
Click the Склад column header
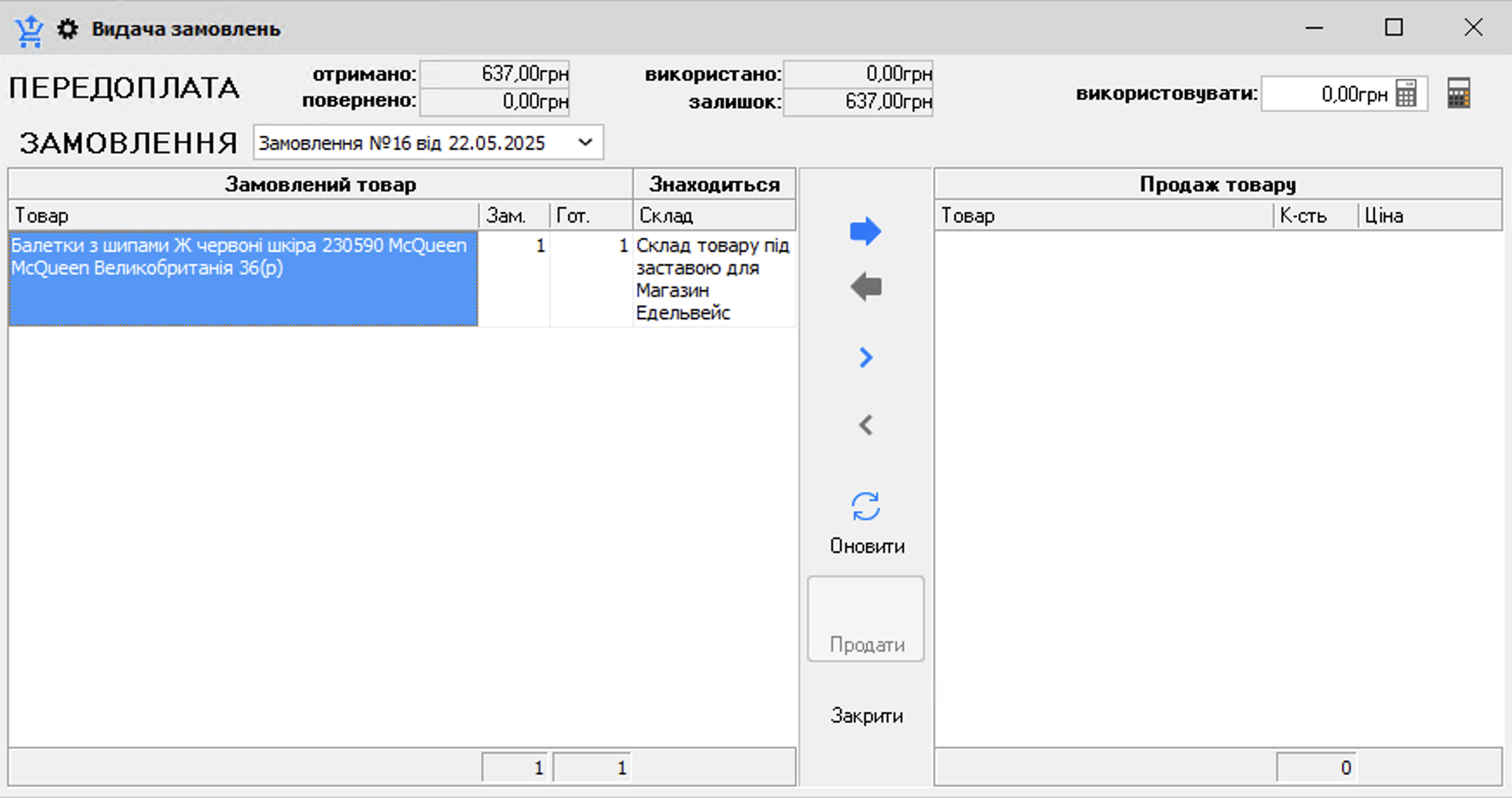point(714,216)
